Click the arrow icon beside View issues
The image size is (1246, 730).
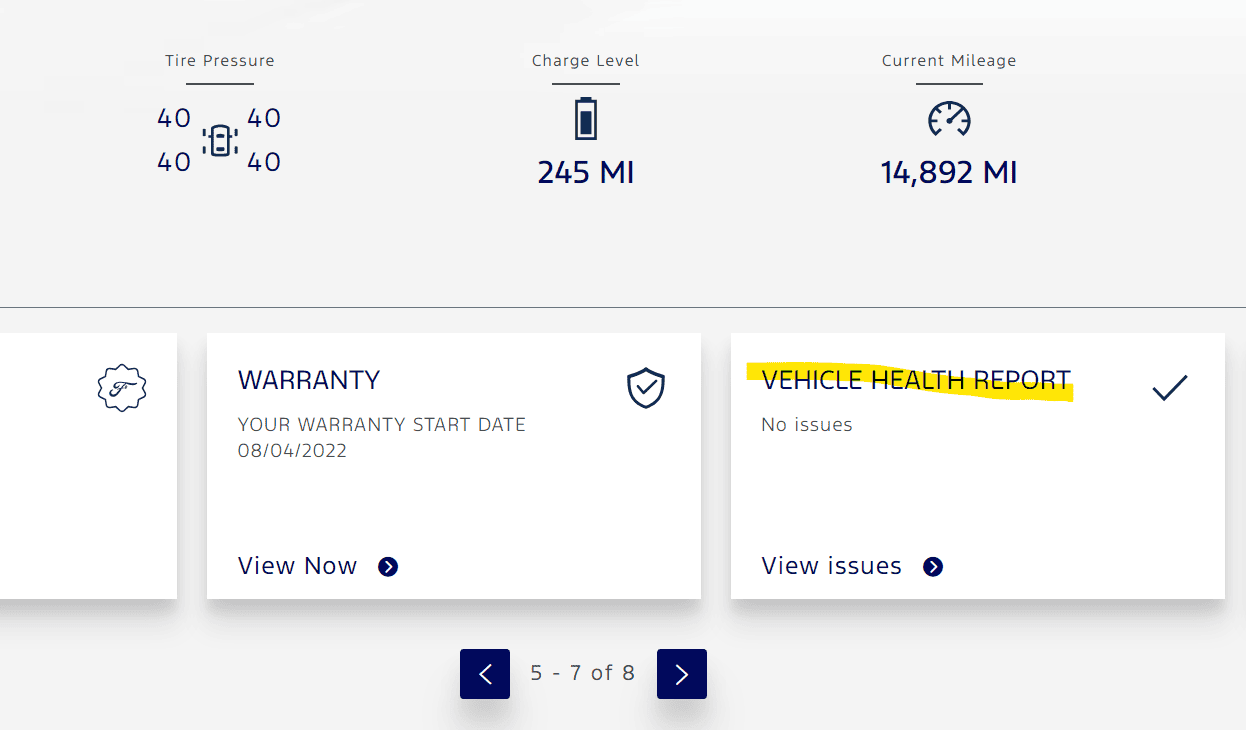click(933, 567)
